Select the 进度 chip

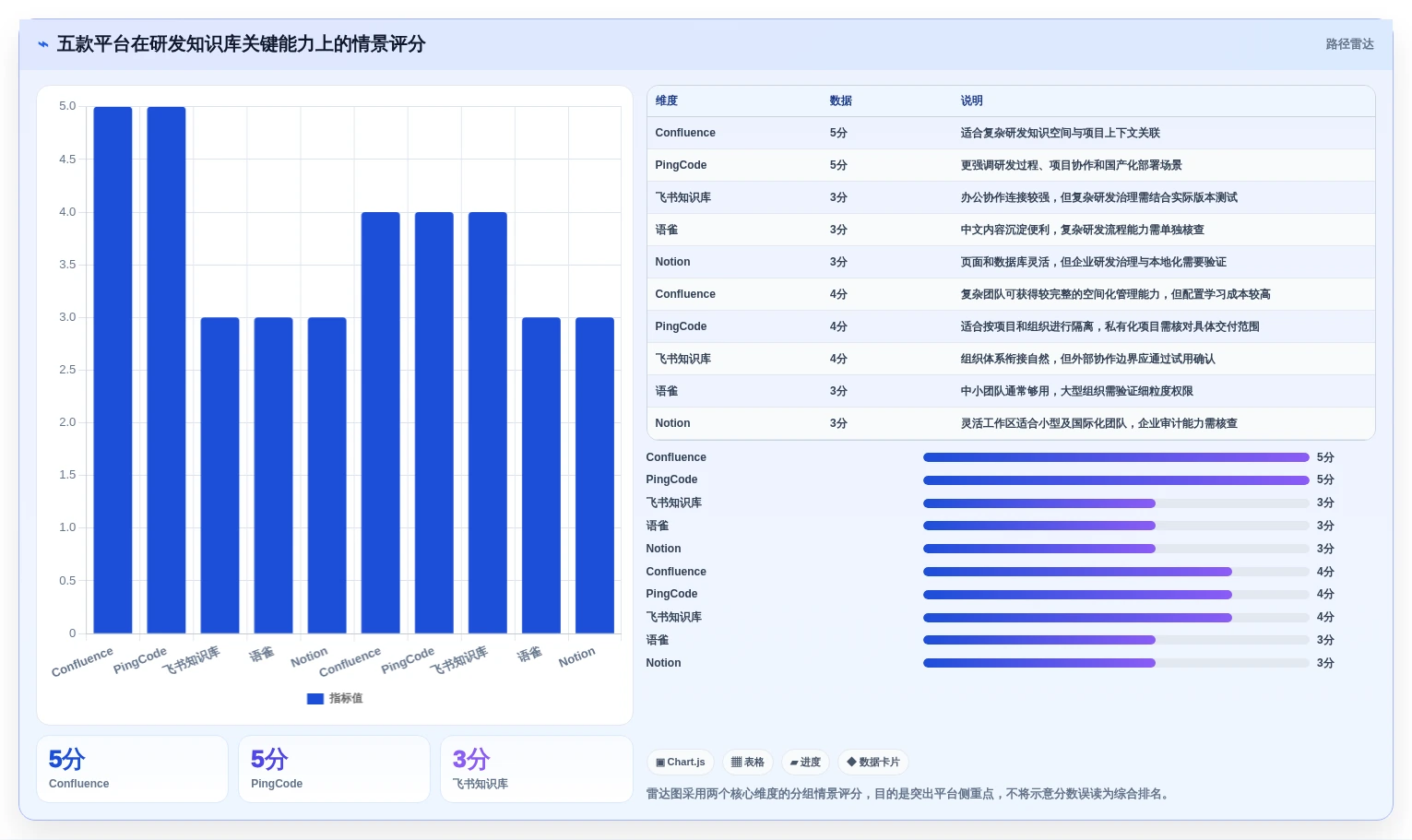pos(805,763)
